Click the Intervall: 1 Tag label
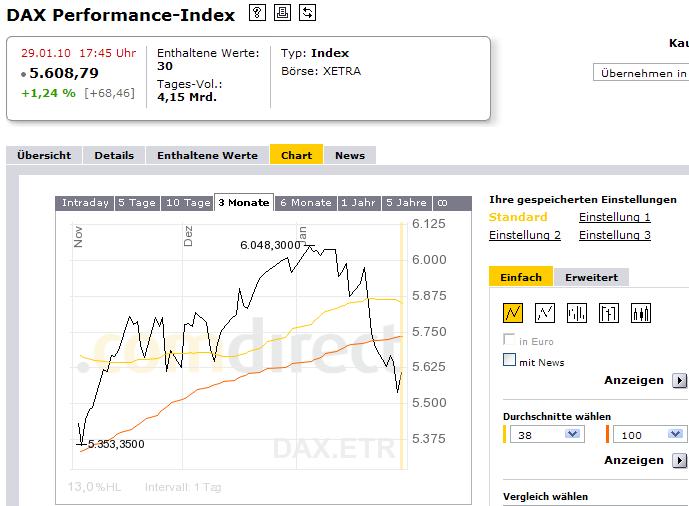 [x=183, y=487]
